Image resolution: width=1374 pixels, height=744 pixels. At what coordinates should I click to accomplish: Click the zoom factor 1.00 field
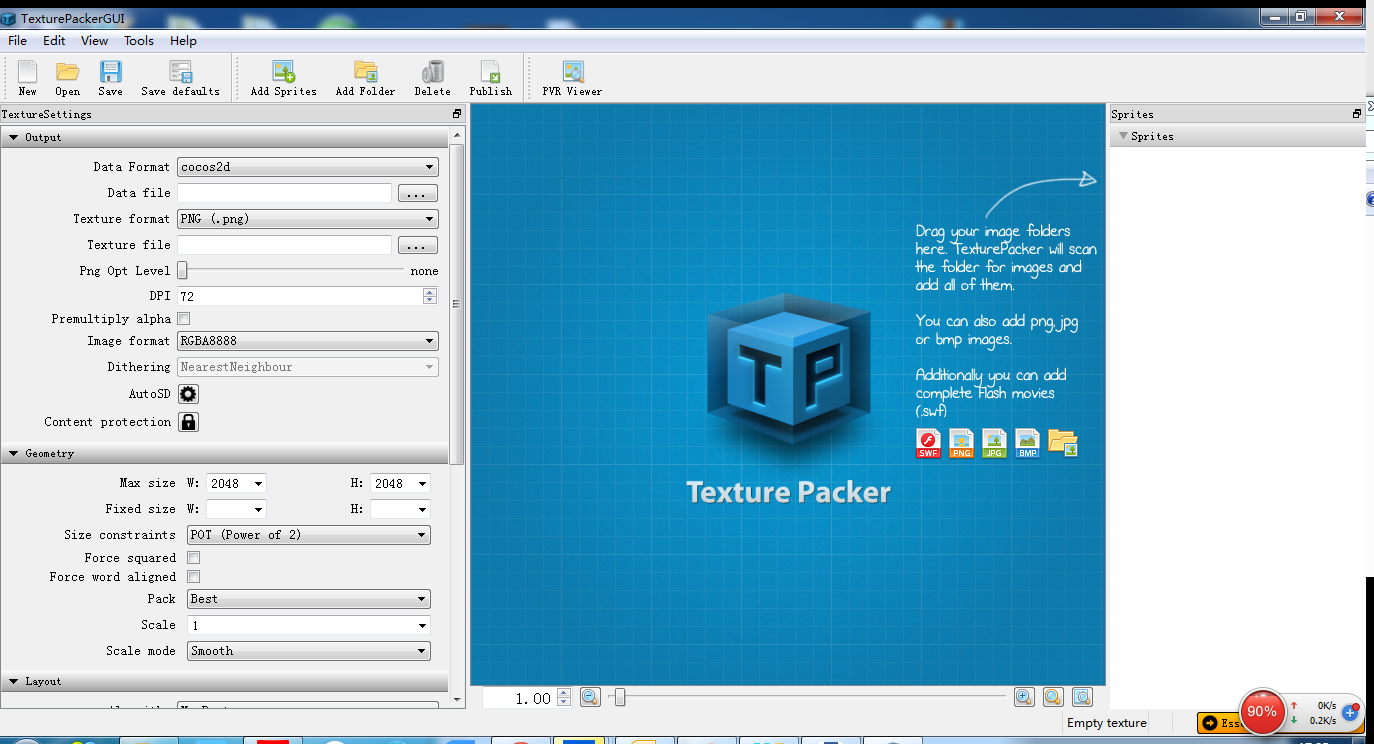pos(520,698)
